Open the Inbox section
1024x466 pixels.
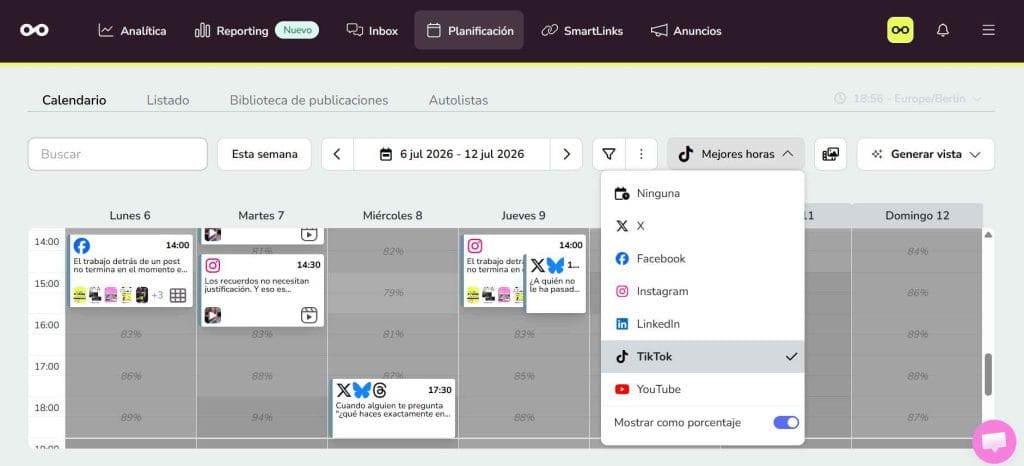[372, 31]
